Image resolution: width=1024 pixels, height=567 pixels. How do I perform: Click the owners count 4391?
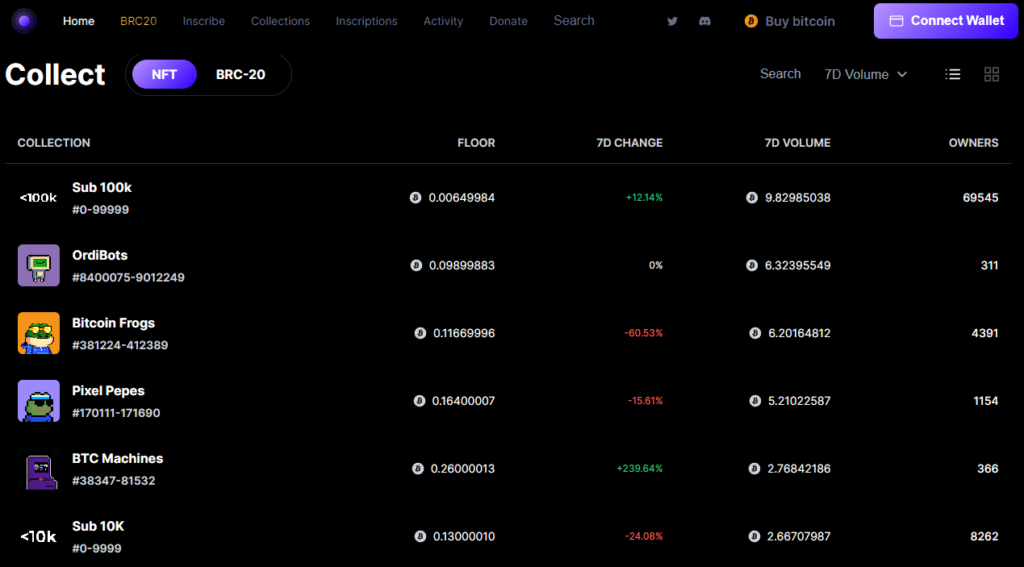coord(985,333)
